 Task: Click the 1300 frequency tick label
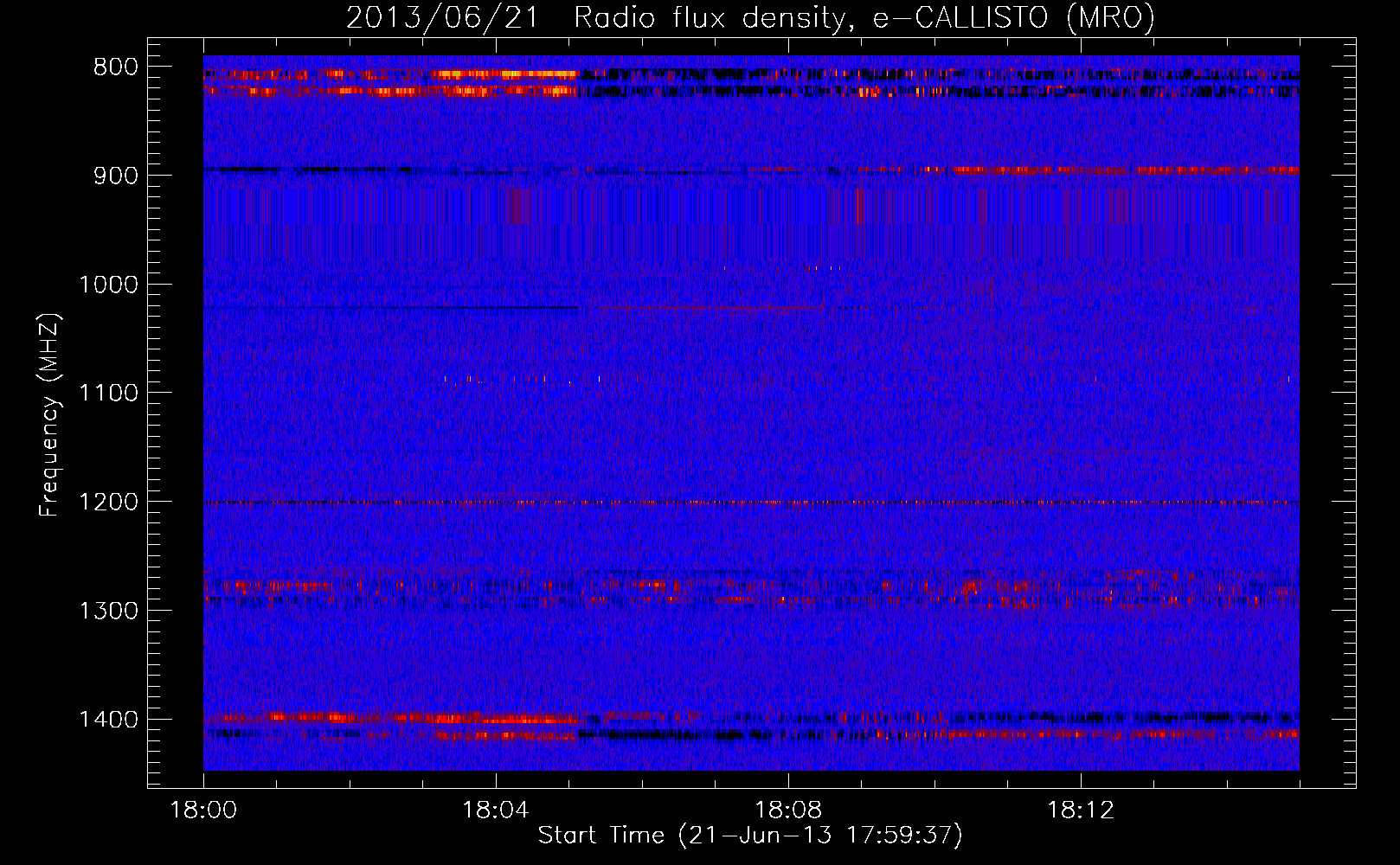click(108, 611)
